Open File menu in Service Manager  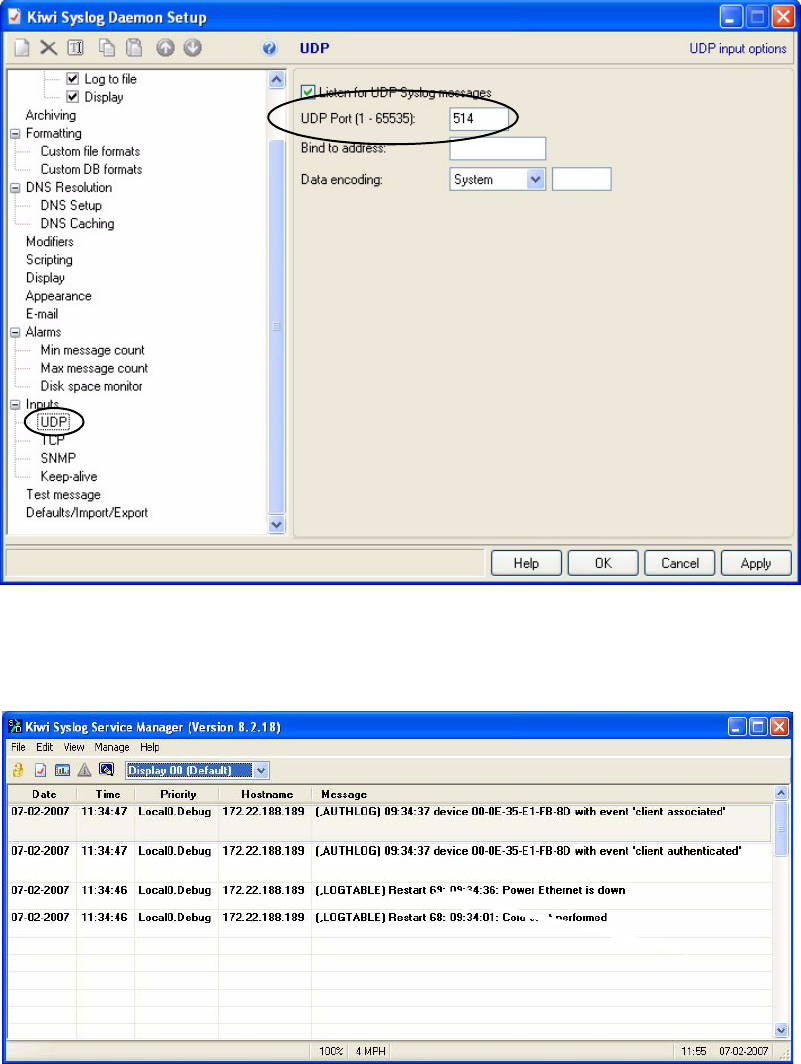point(18,747)
